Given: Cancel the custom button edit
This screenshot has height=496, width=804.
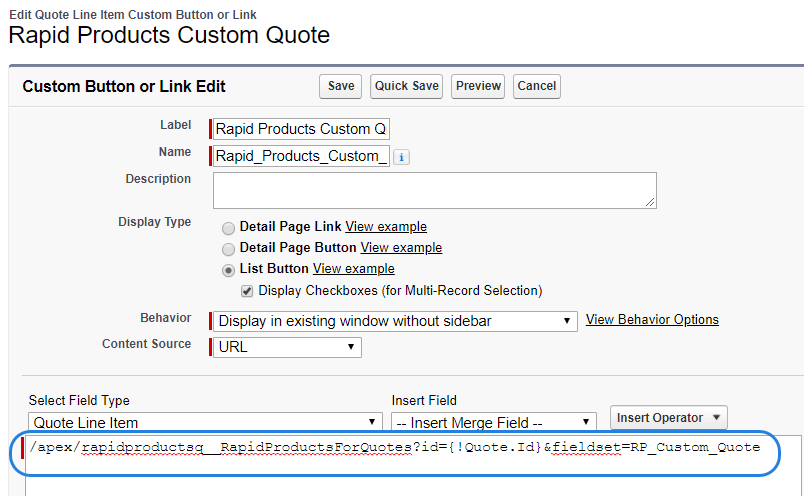Looking at the screenshot, I should coord(536,86).
